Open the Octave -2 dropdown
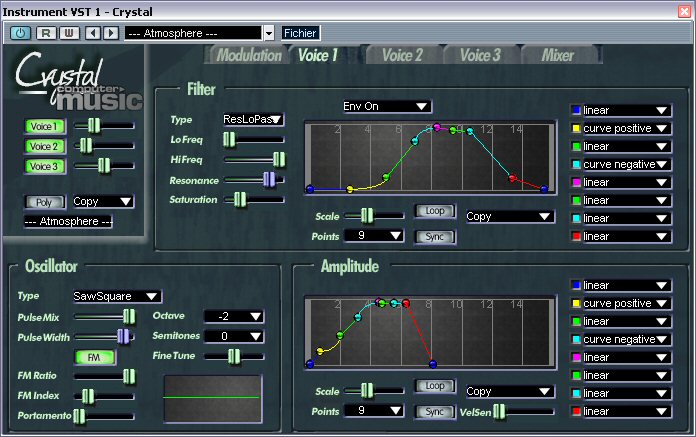The height and width of the screenshot is (437, 696). (x=233, y=316)
